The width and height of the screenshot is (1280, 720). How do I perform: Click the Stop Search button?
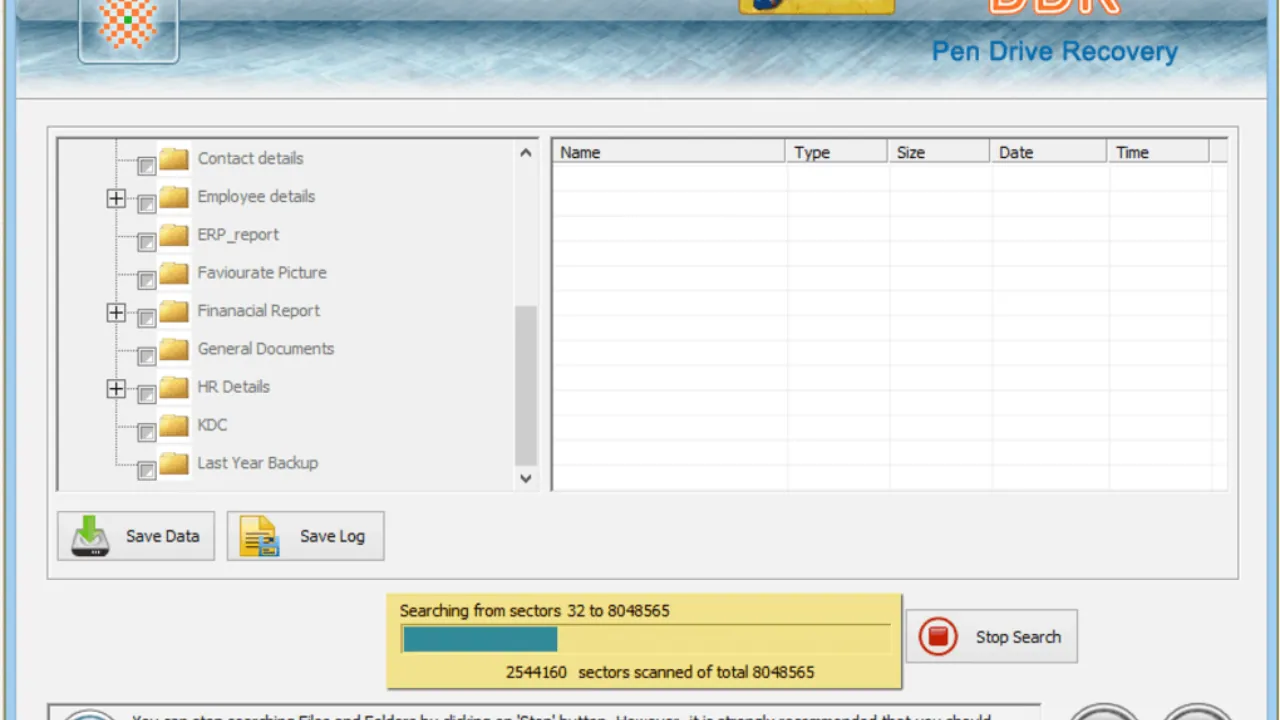coord(992,637)
